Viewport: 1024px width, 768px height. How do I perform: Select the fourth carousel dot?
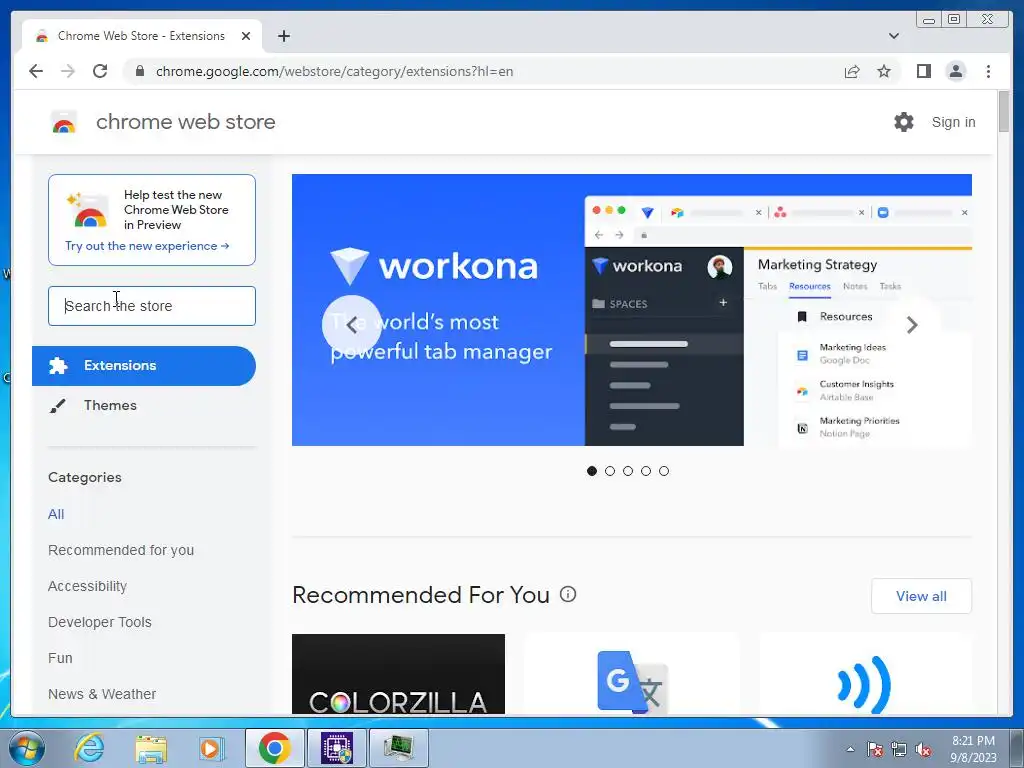646,471
